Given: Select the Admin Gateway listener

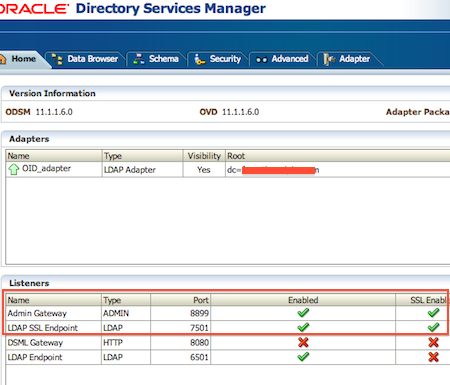Looking at the screenshot, I should coord(37,313).
